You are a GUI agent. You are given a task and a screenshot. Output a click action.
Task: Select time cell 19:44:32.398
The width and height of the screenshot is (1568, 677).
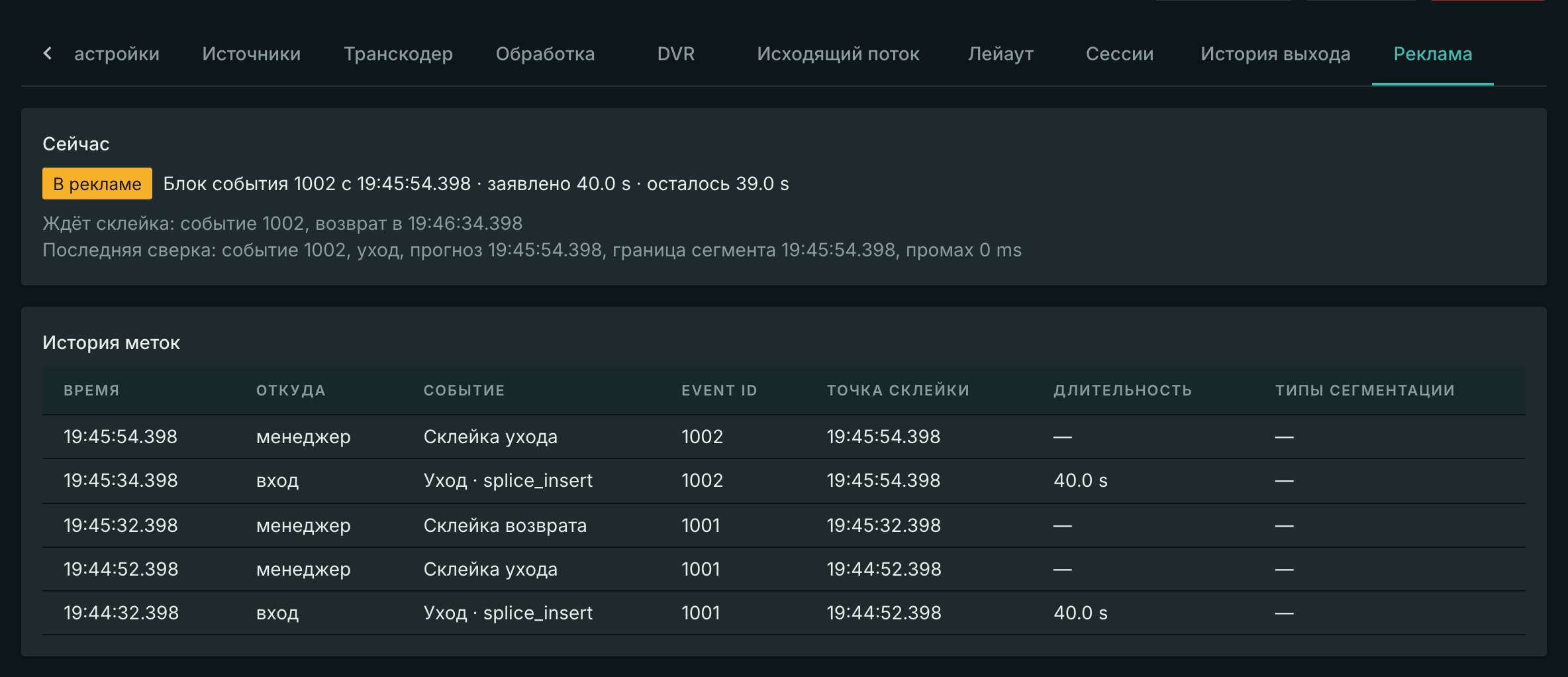(x=121, y=613)
